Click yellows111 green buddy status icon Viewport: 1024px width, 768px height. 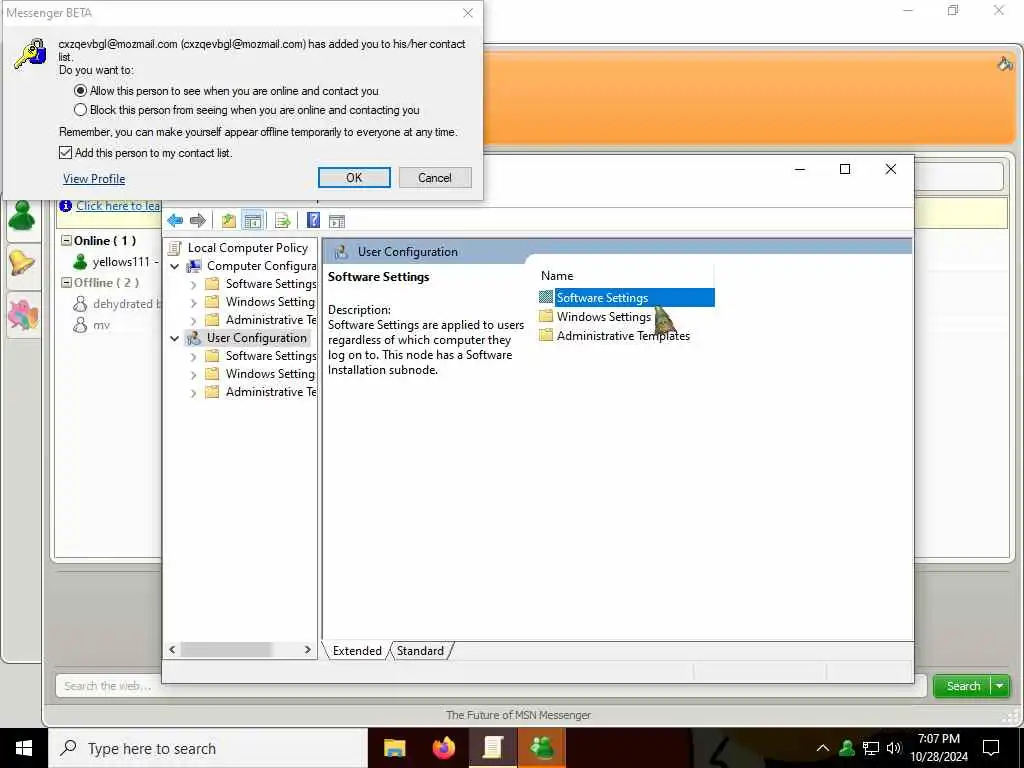80,262
